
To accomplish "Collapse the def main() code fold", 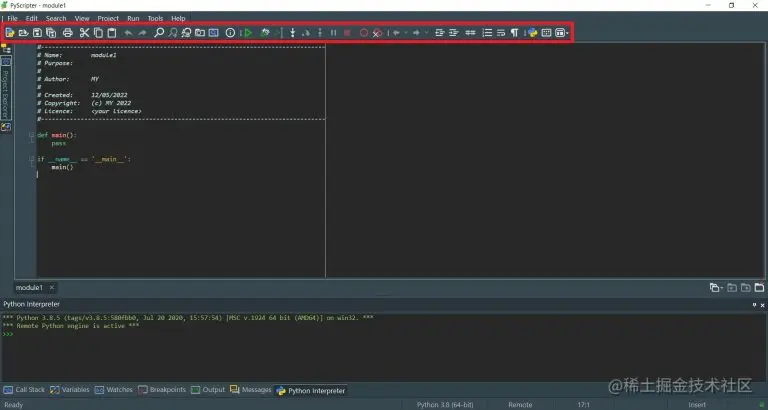I will pyautogui.click(x=31, y=135).
